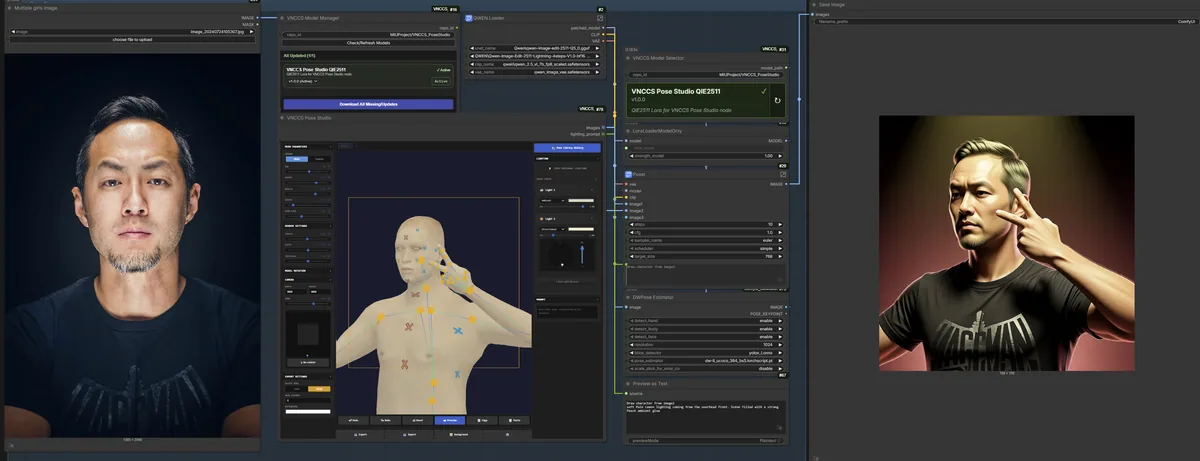Select Male gender in Pose Studio

[297, 159]
